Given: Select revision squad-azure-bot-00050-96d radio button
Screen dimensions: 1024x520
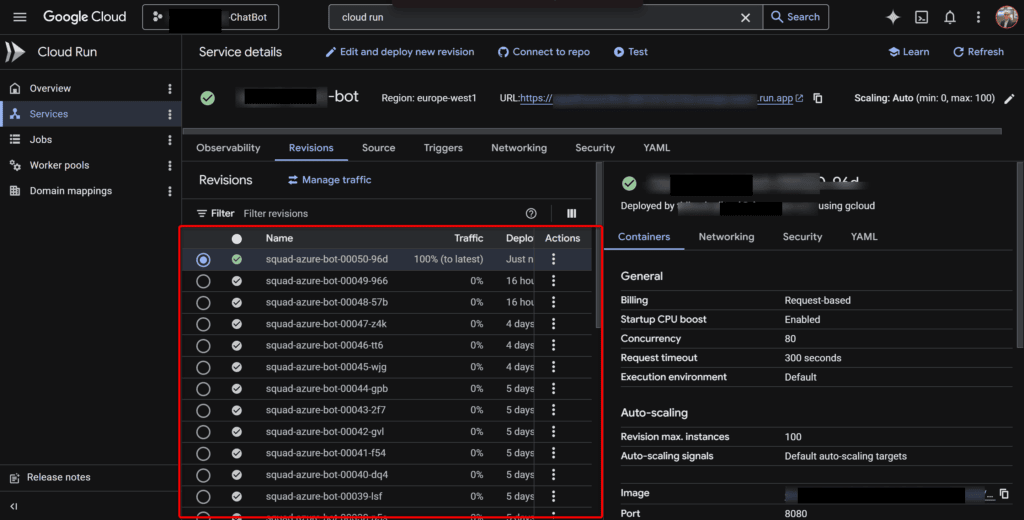Looking at the screenshot, I should coord(203,259).
